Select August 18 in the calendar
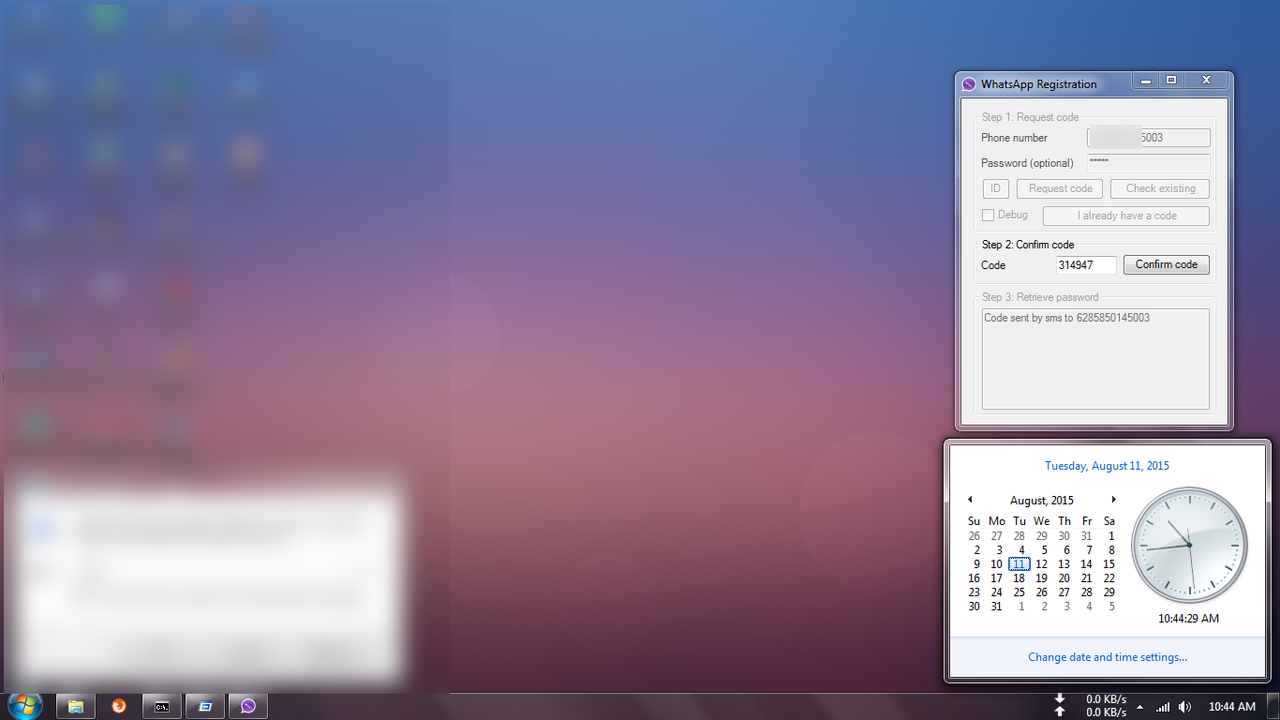 coord(1019,578)
